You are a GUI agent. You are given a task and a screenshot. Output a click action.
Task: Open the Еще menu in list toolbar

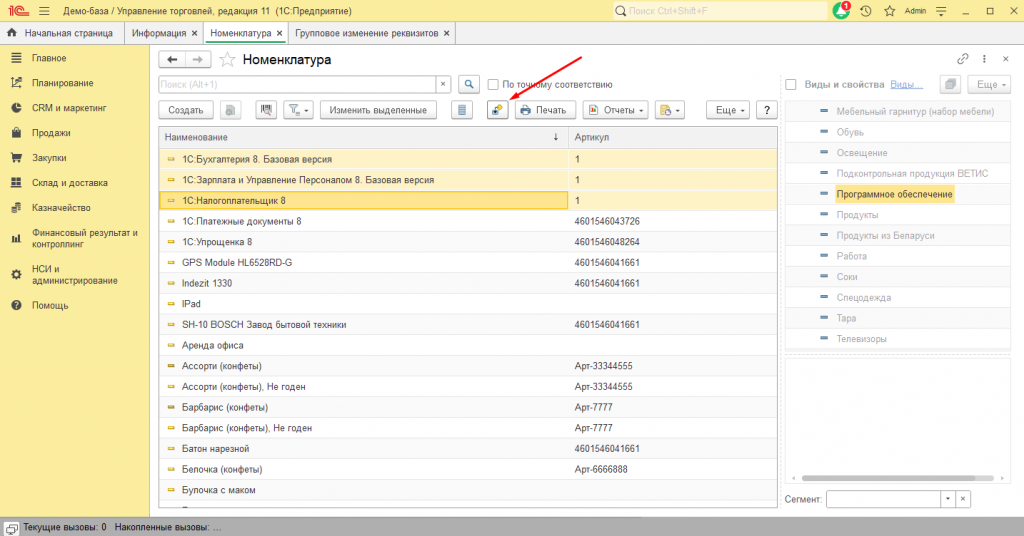tap(728, 110)
